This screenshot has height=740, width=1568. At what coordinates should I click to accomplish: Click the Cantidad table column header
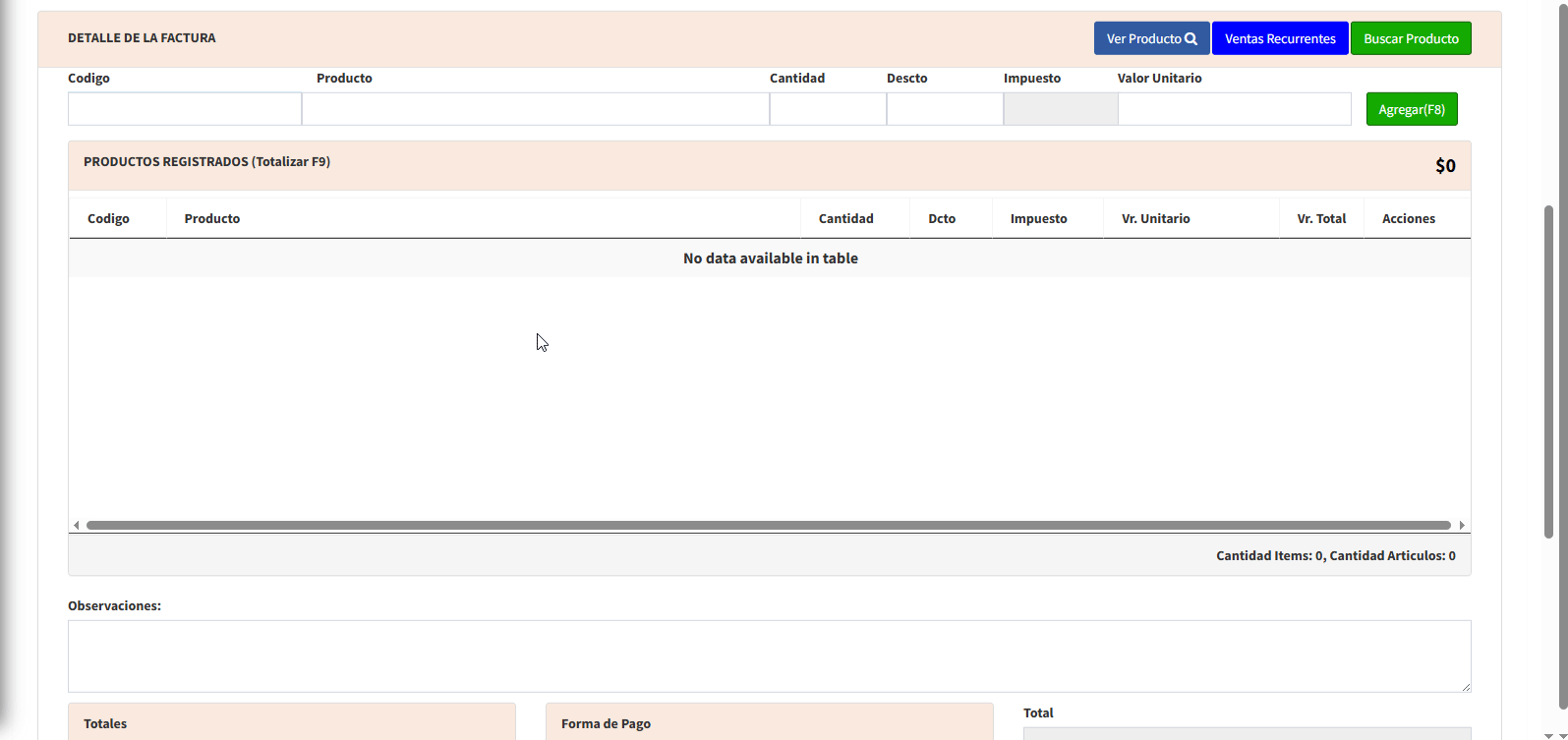point(845,219)
